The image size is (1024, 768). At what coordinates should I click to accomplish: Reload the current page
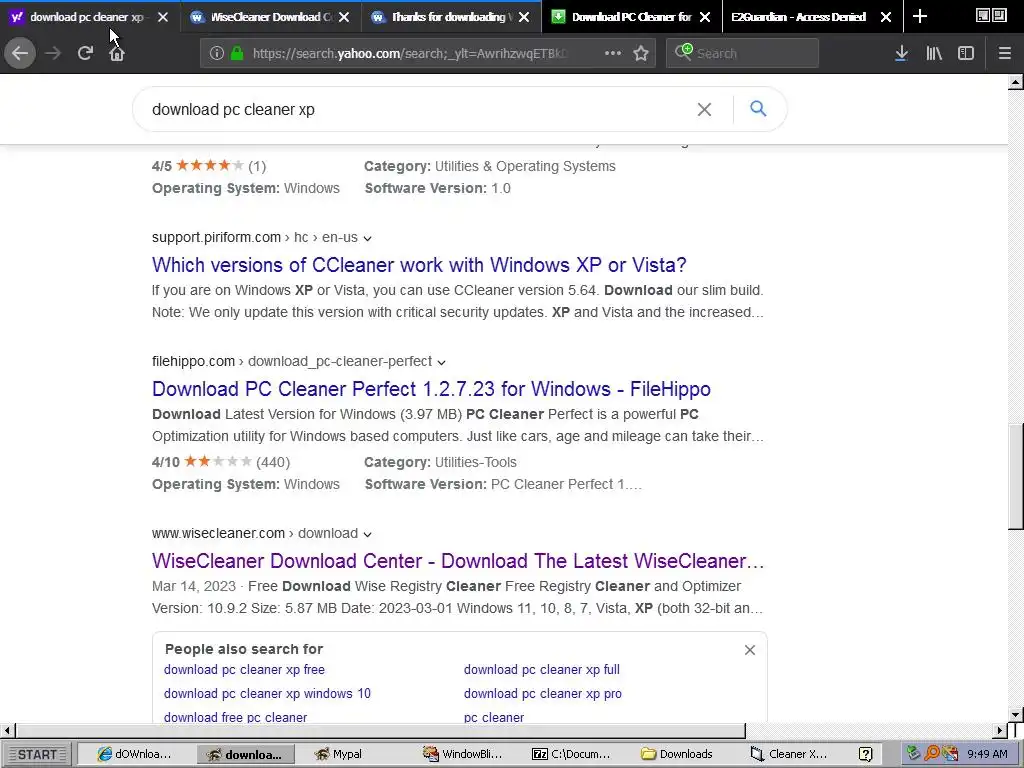85,53
